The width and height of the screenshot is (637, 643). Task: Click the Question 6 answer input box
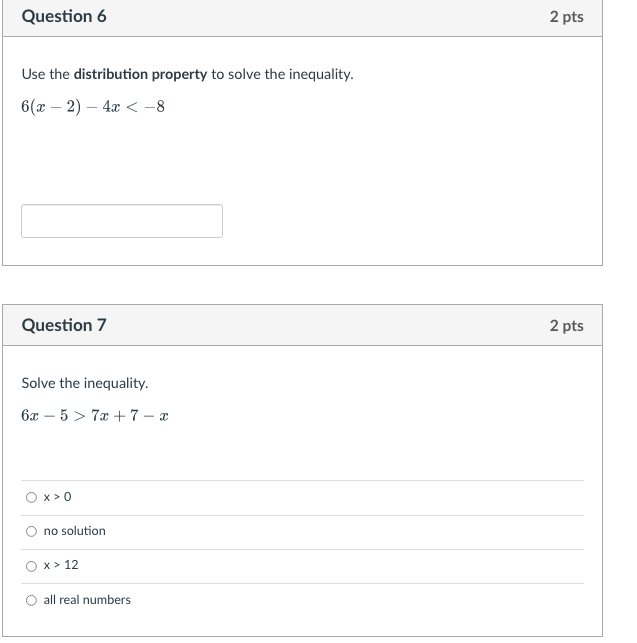(122, 221)
